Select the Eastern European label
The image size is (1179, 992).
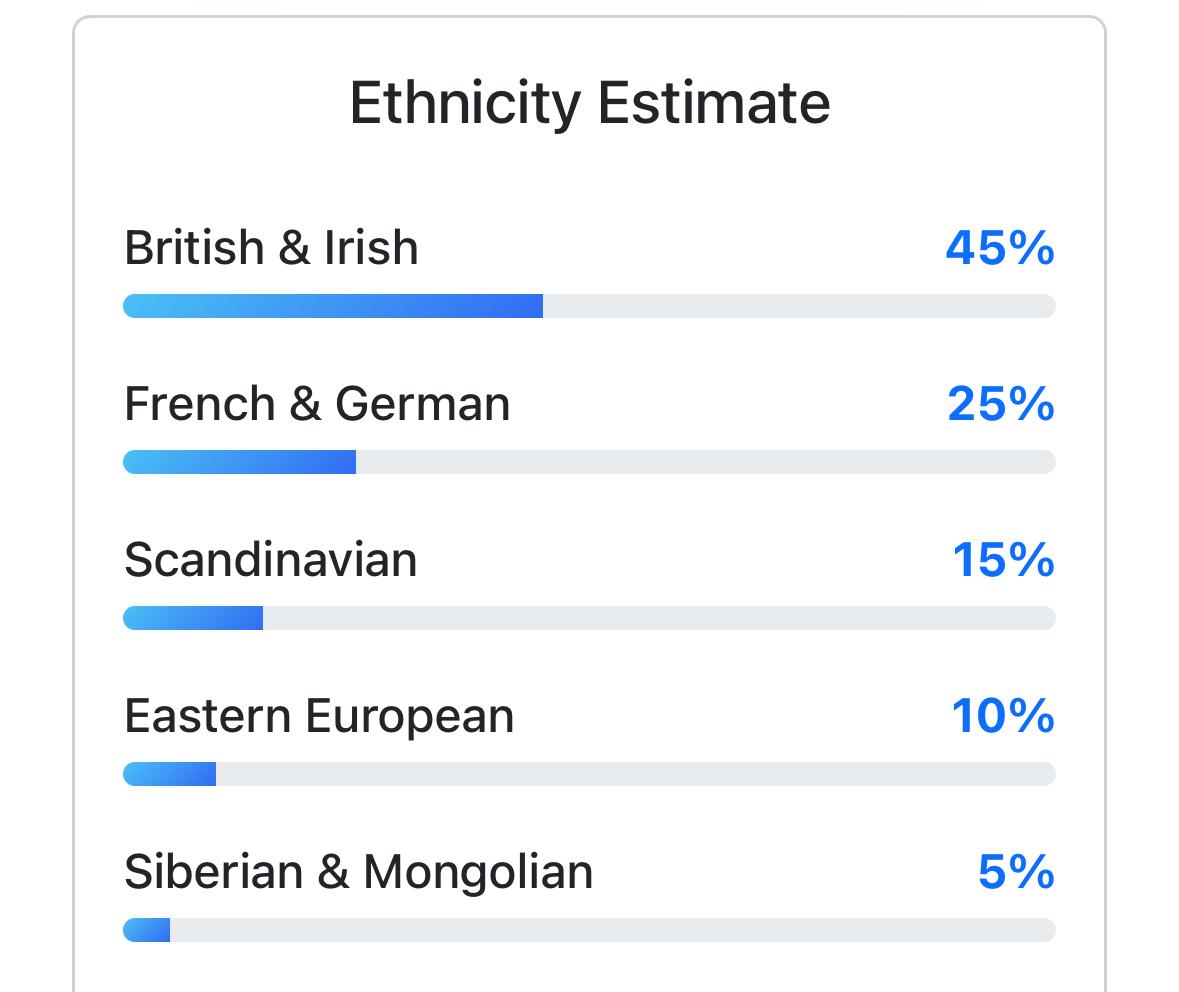319,716
